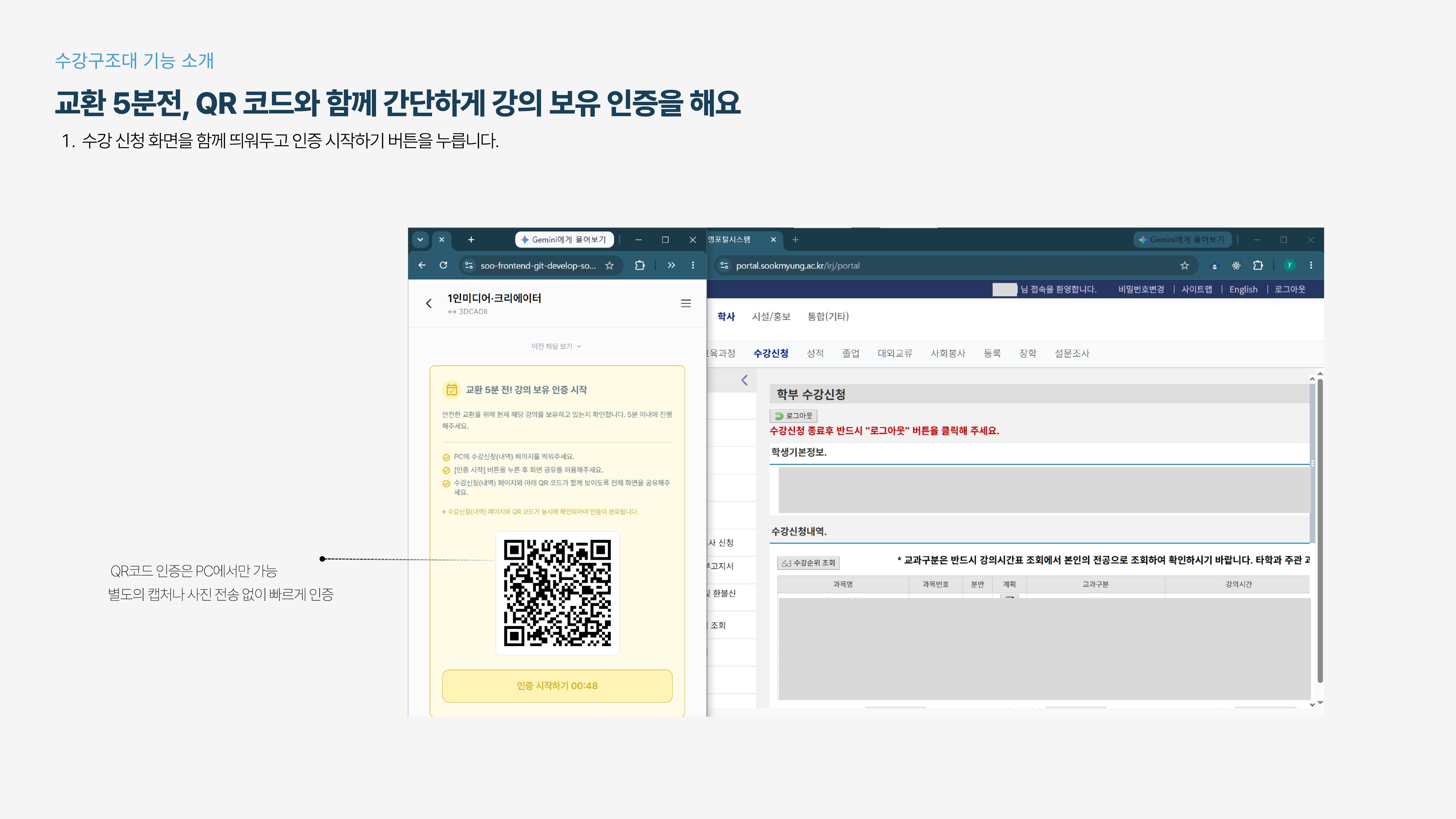Click the 강의시간 column header

(x=1238, y=585)
